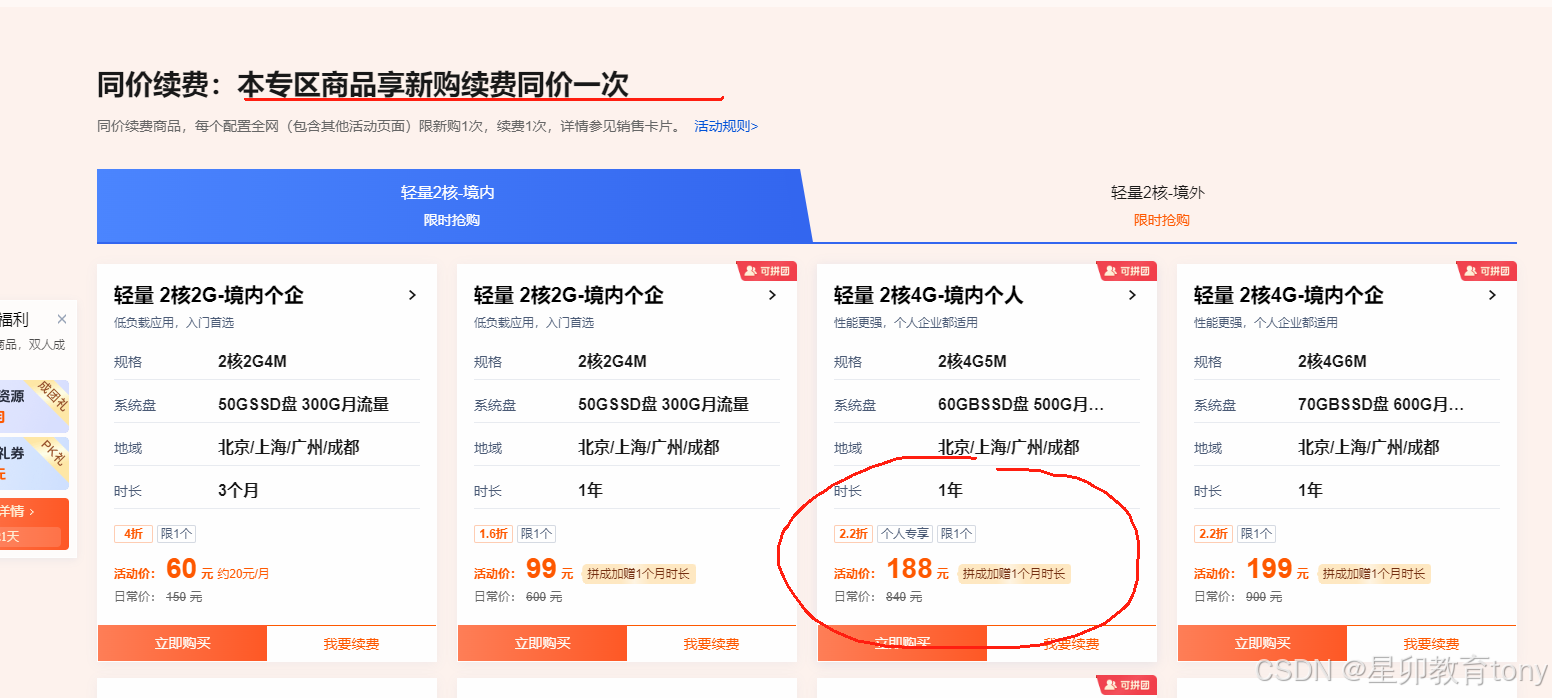Click the 199 元 activity price
Image resolution: width=1552 pixels, height=698 pixels.
tap(1277, 570)
